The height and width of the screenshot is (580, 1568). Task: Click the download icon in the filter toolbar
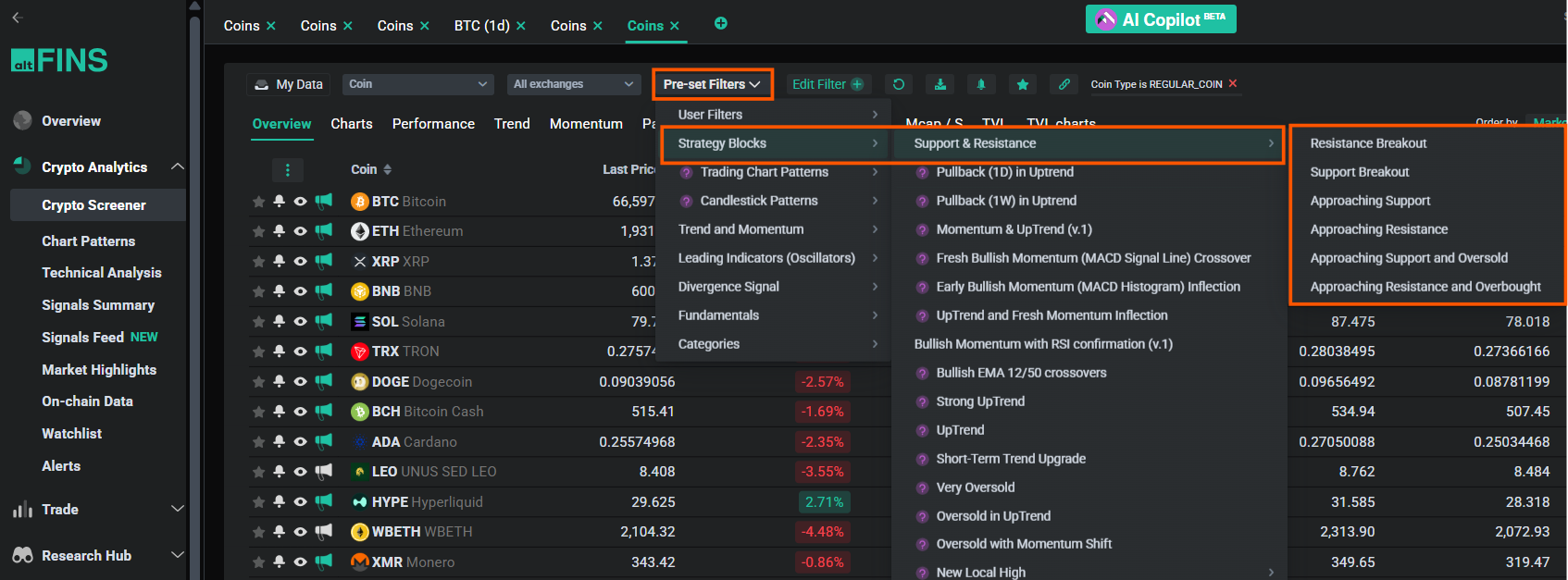pos(940,84)
